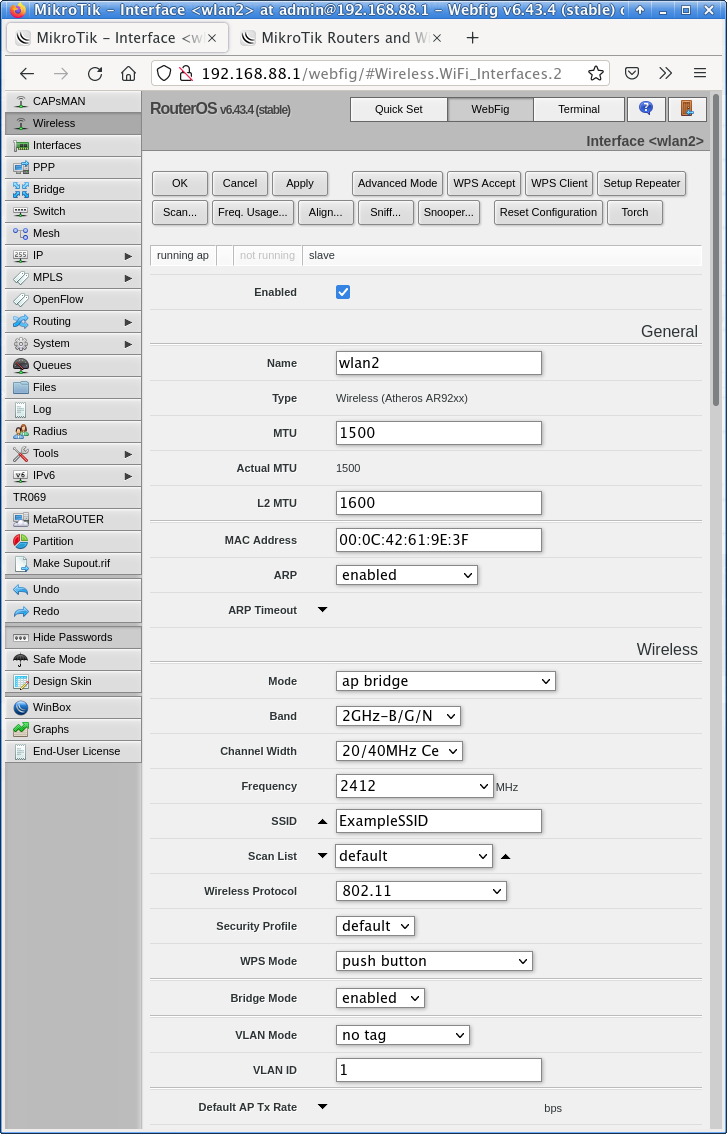
Task: Click the help question mark icon
Action: click(x=646, y=109)
